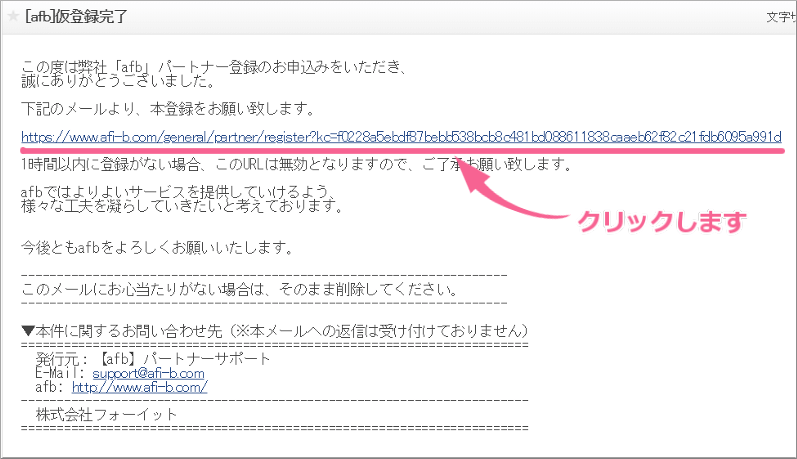Screen dimensions: 797x459
Task: Click the [afb]仮登録完了 subject title
Action: pyautogui.click(x=76, y=17)
